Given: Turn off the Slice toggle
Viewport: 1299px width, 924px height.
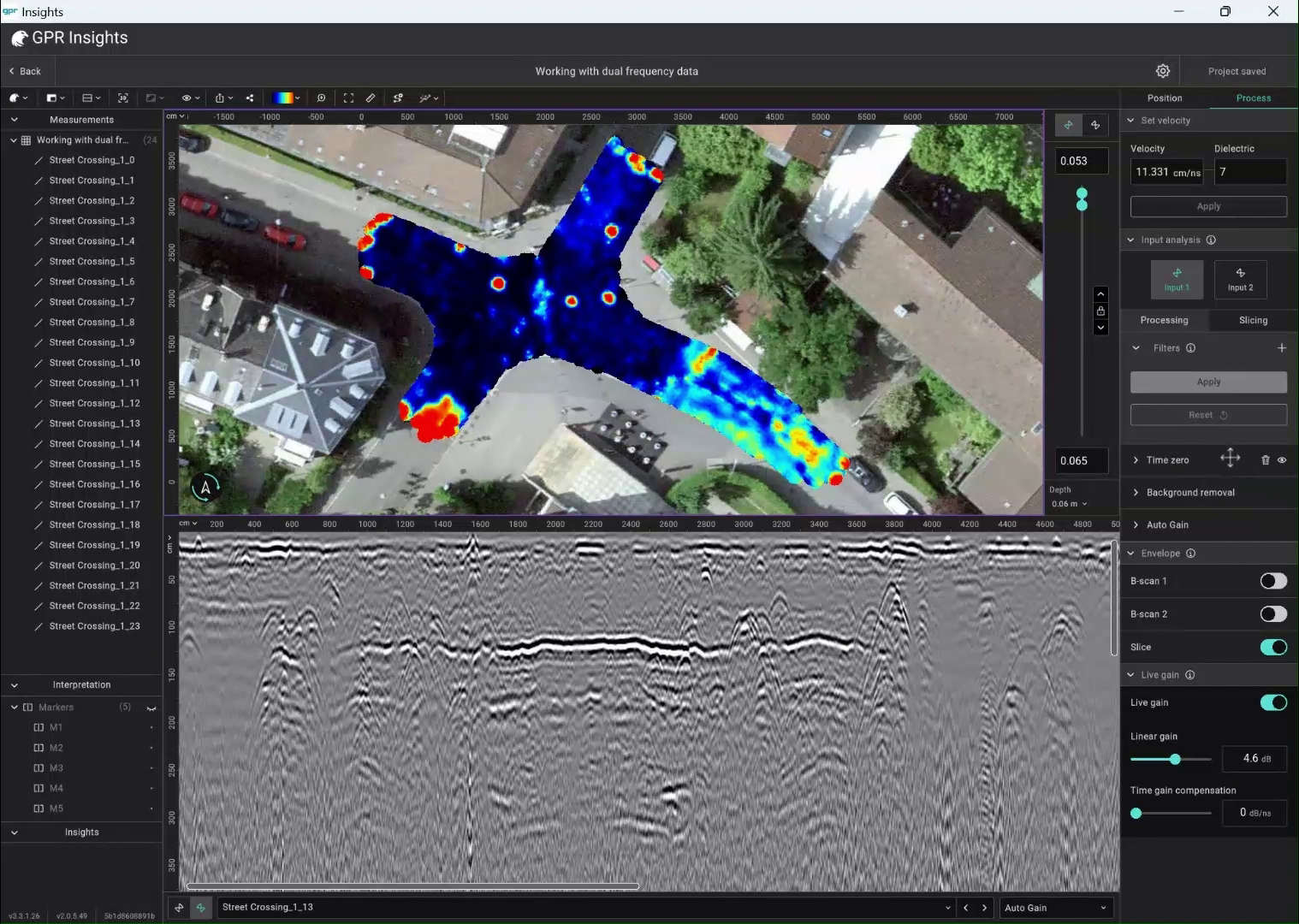Looking at the screenshot, I should pos(1273,647).
